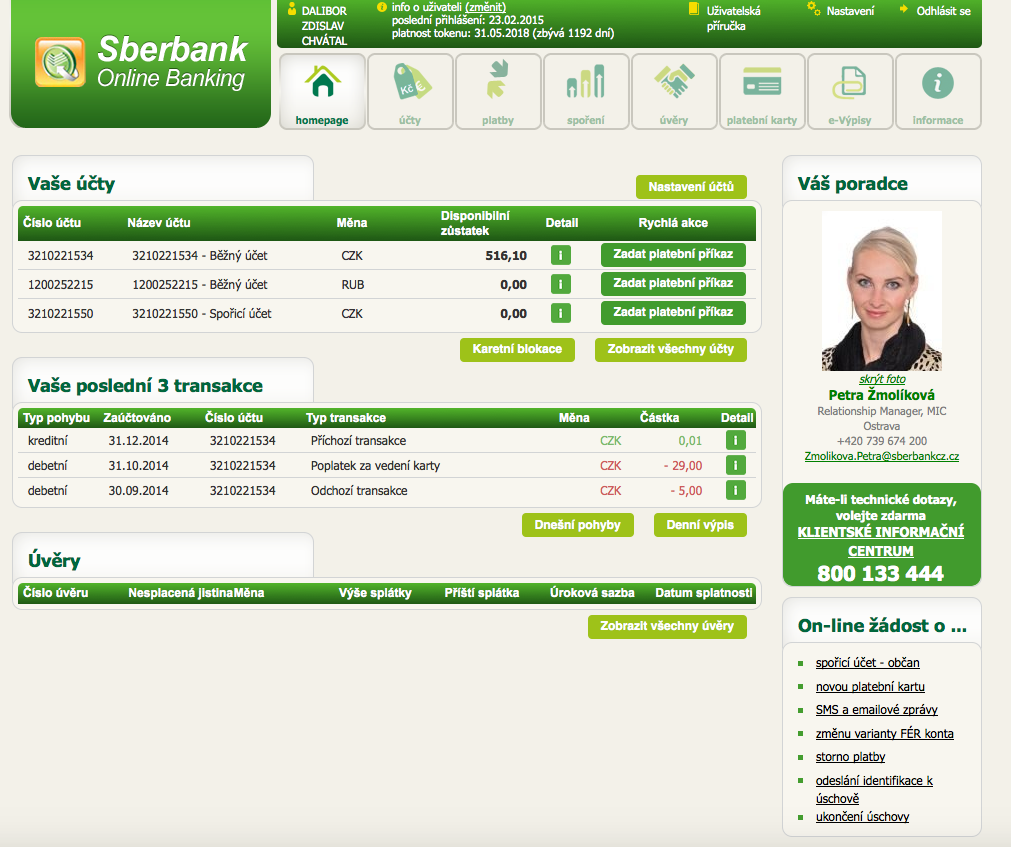This screenshot has width=1011, height=847.
Task: Click 'změnu varianty FÉR konta' link
Action: [885, 734]
